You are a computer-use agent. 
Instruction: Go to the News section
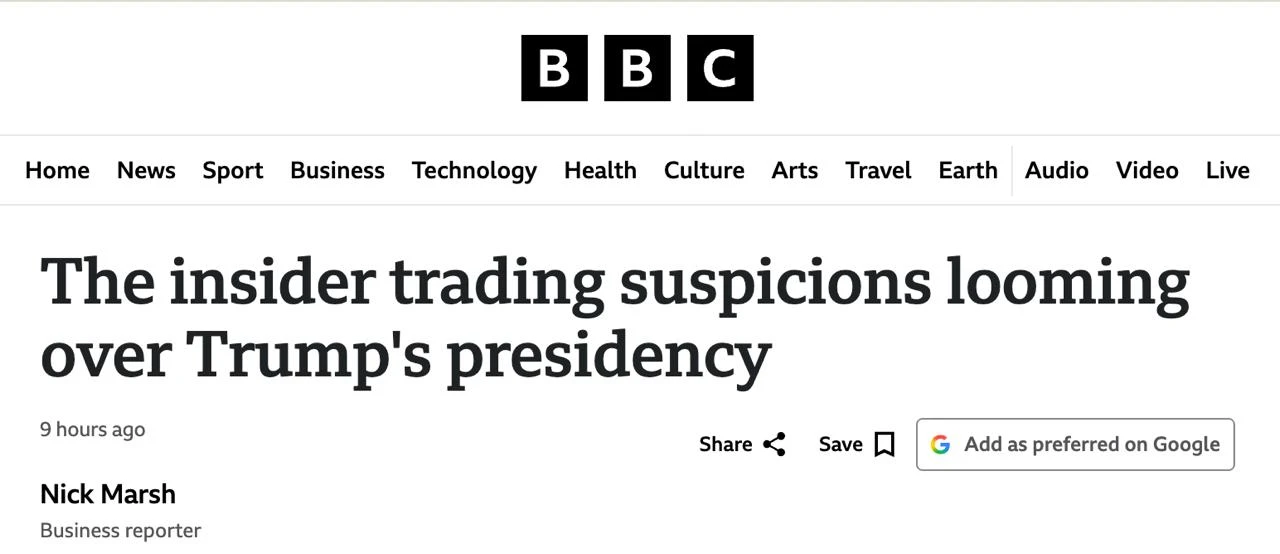click(x=146, y=170)
